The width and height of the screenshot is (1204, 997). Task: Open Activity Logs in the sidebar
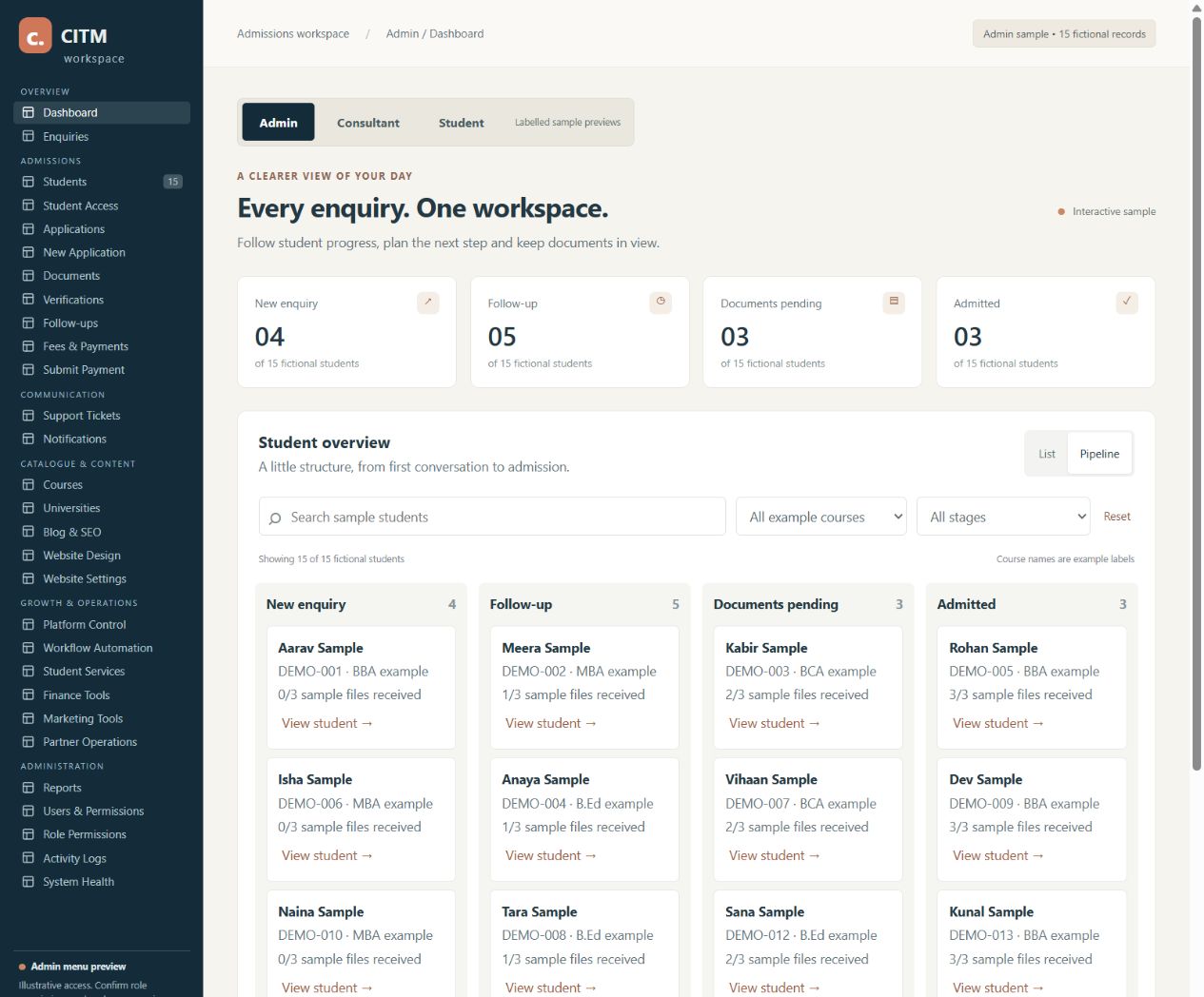[x=102, y=858]
